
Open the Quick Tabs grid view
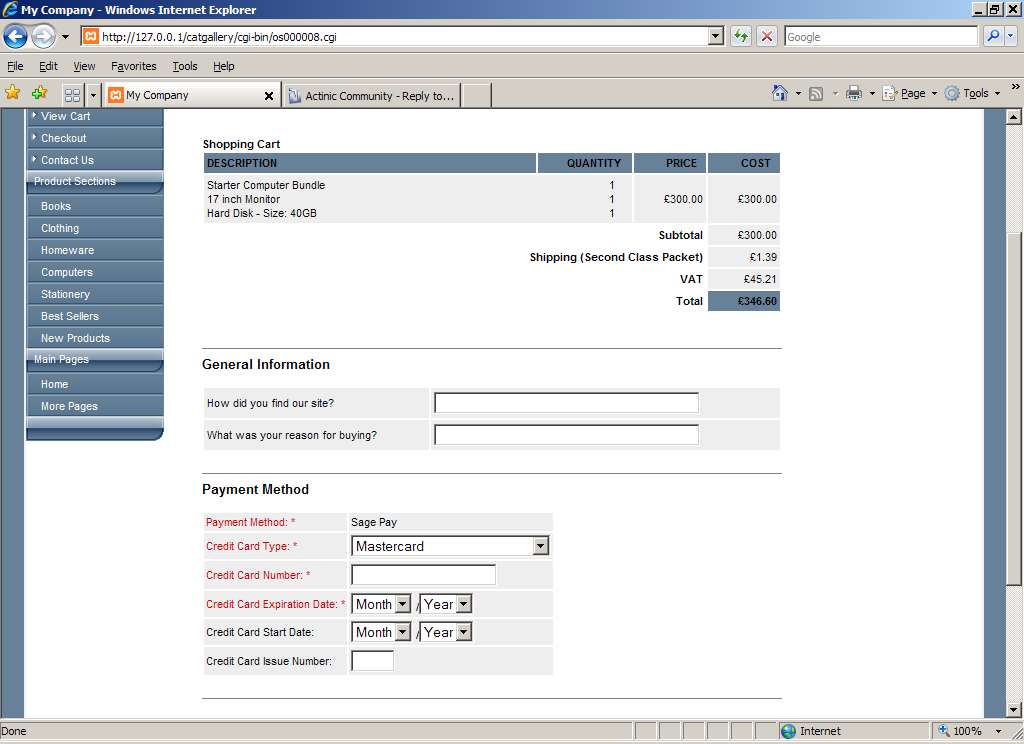[72, 95]
